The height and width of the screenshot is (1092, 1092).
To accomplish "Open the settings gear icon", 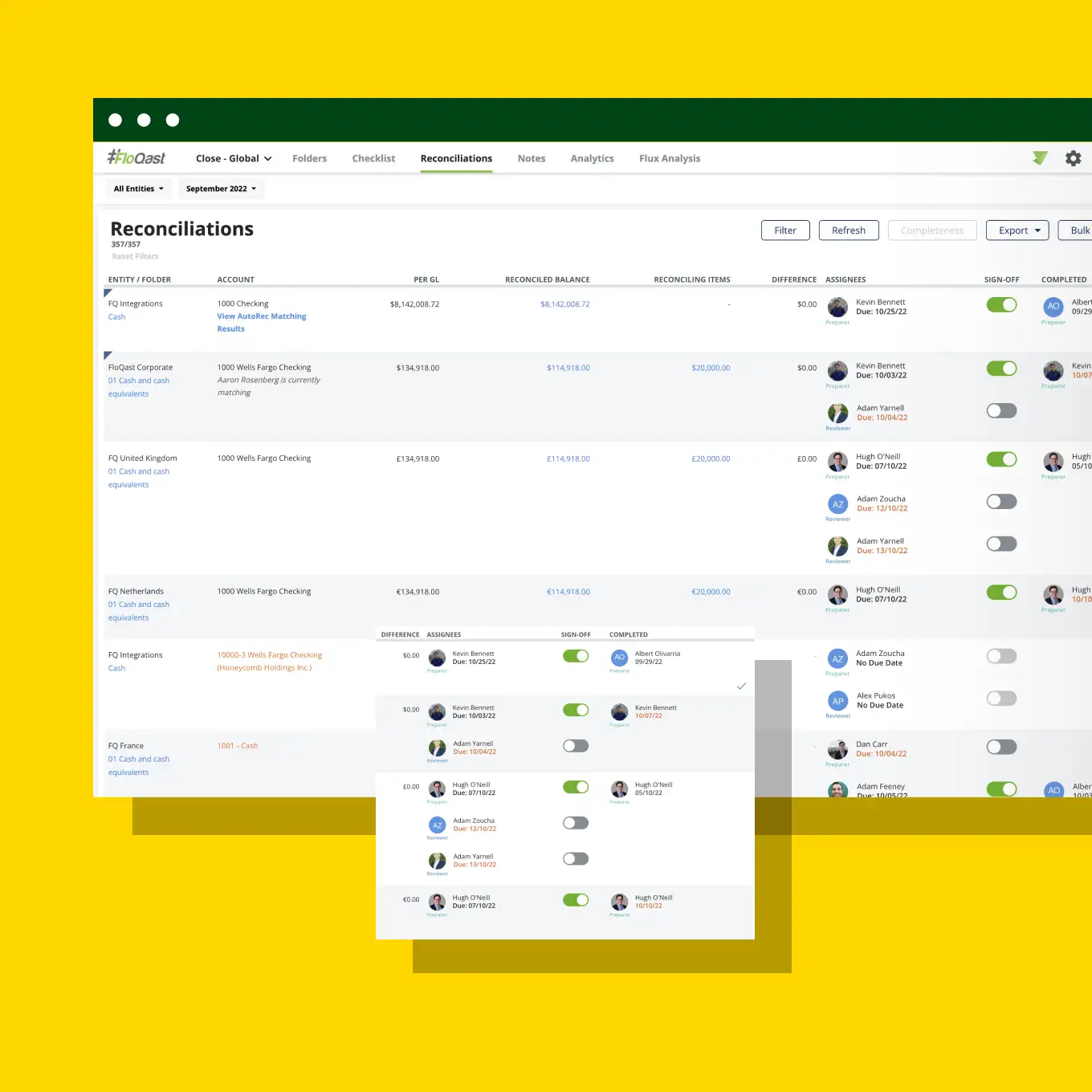I will point(1073,158).
